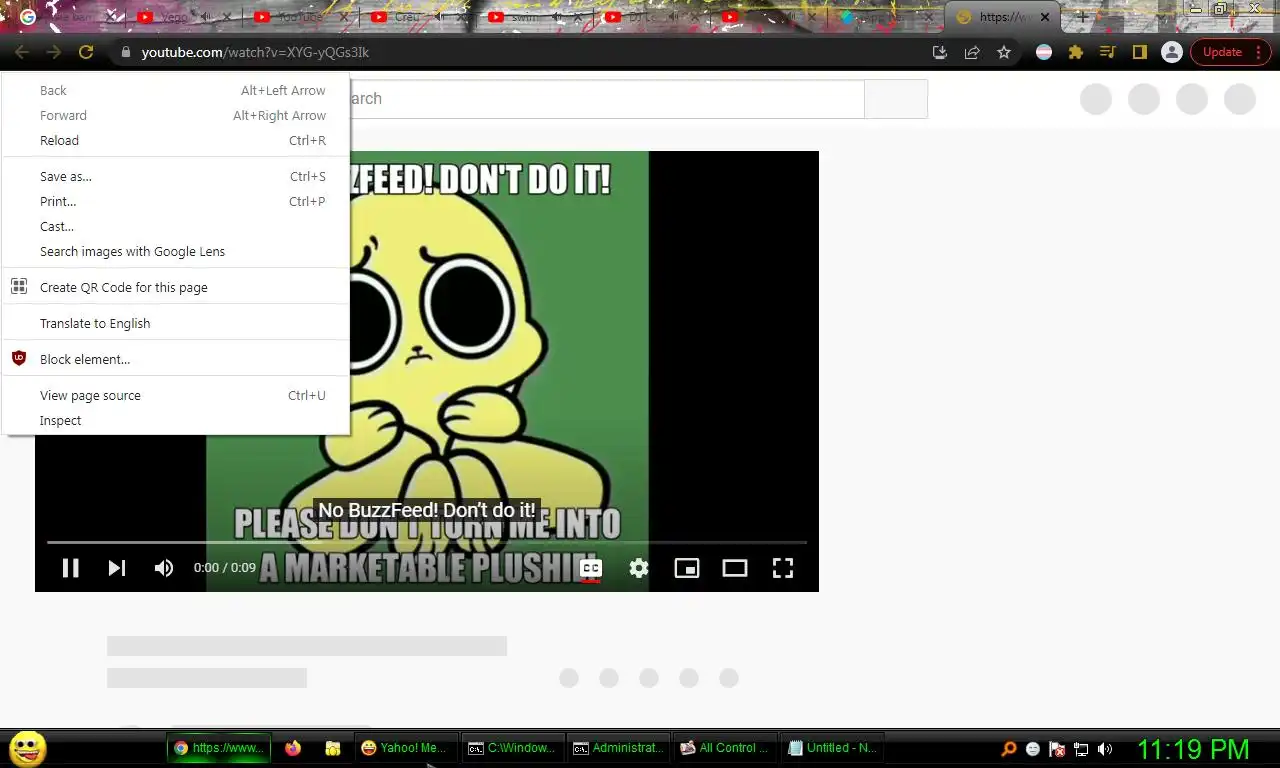
Task: Close the active https:// tab
Action: 1045,17
